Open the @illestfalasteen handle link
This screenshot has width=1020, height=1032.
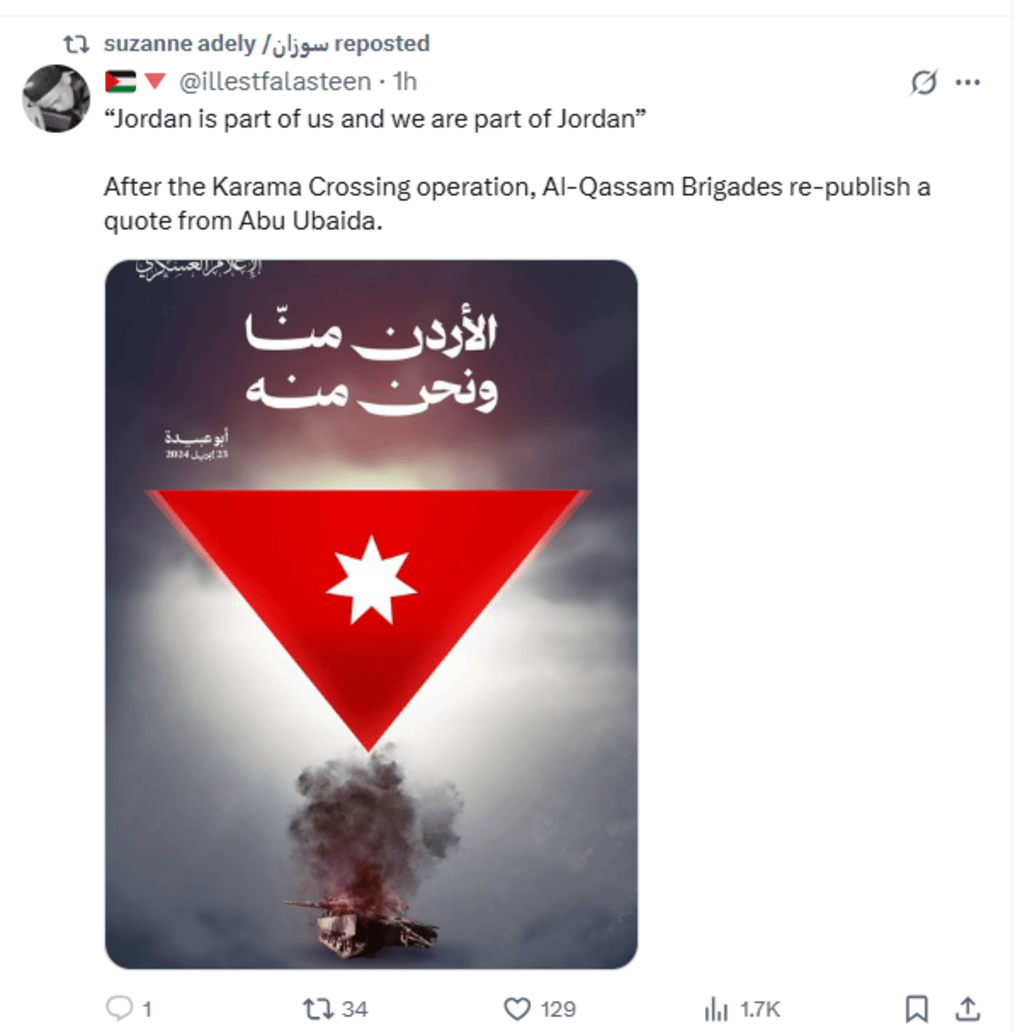pos(275,82)
